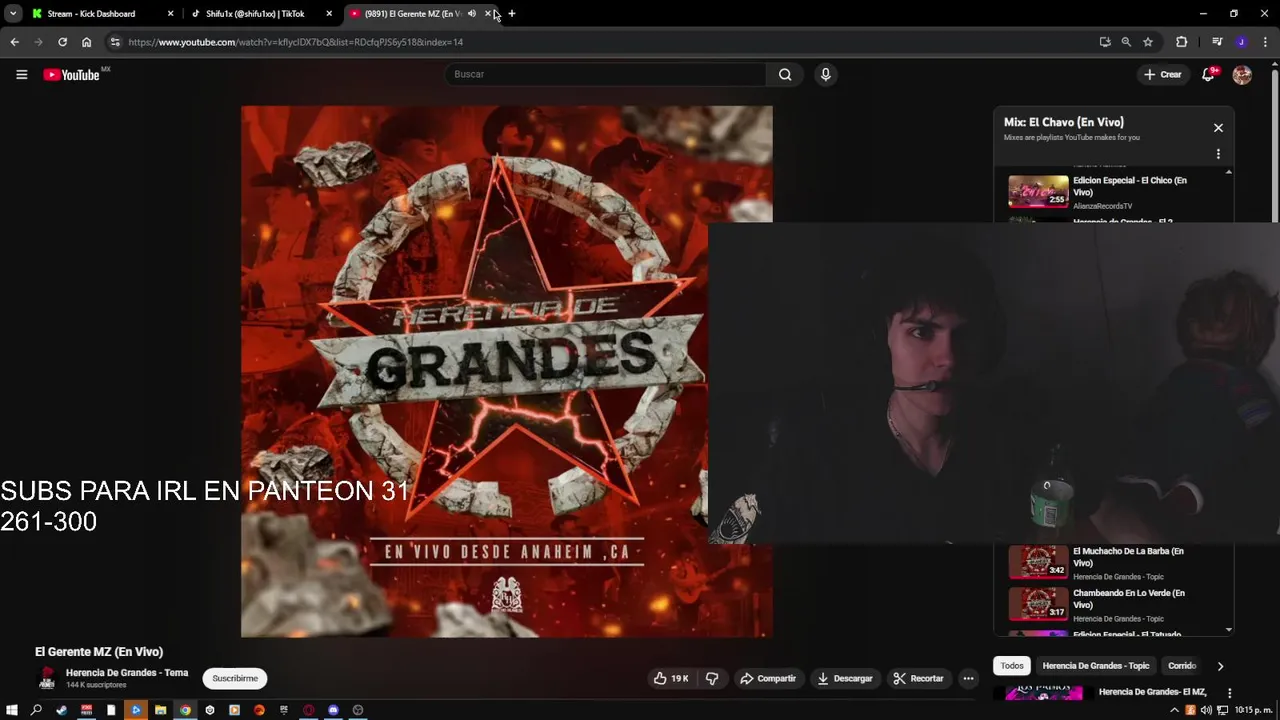Open the media control music icon
The image size is (1280, 720).
tap(1217, 42)
